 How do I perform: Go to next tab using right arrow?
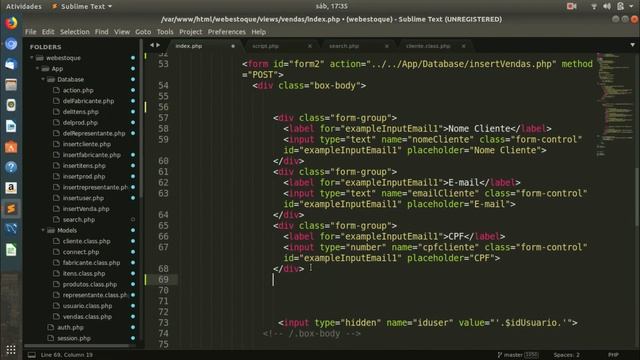click(158, 45)
